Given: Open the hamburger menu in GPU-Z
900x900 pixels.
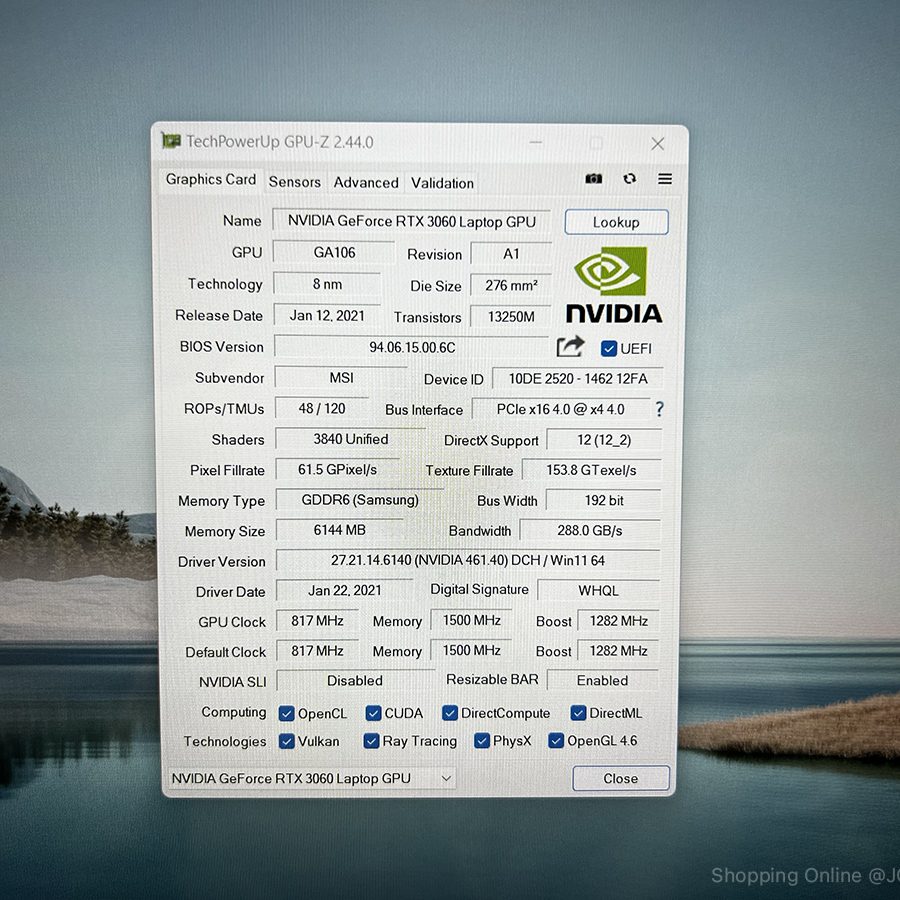Looking at the screenshot, I should point(665,179).
